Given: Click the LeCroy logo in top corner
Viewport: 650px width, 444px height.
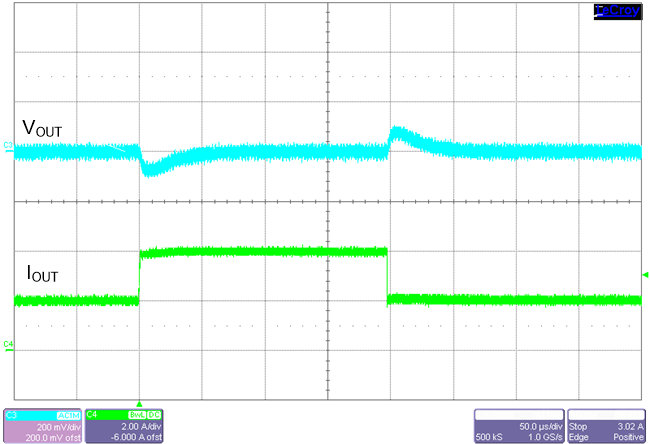Looking at the screenshot, I should pyautogui.click(x=618, y=10).
